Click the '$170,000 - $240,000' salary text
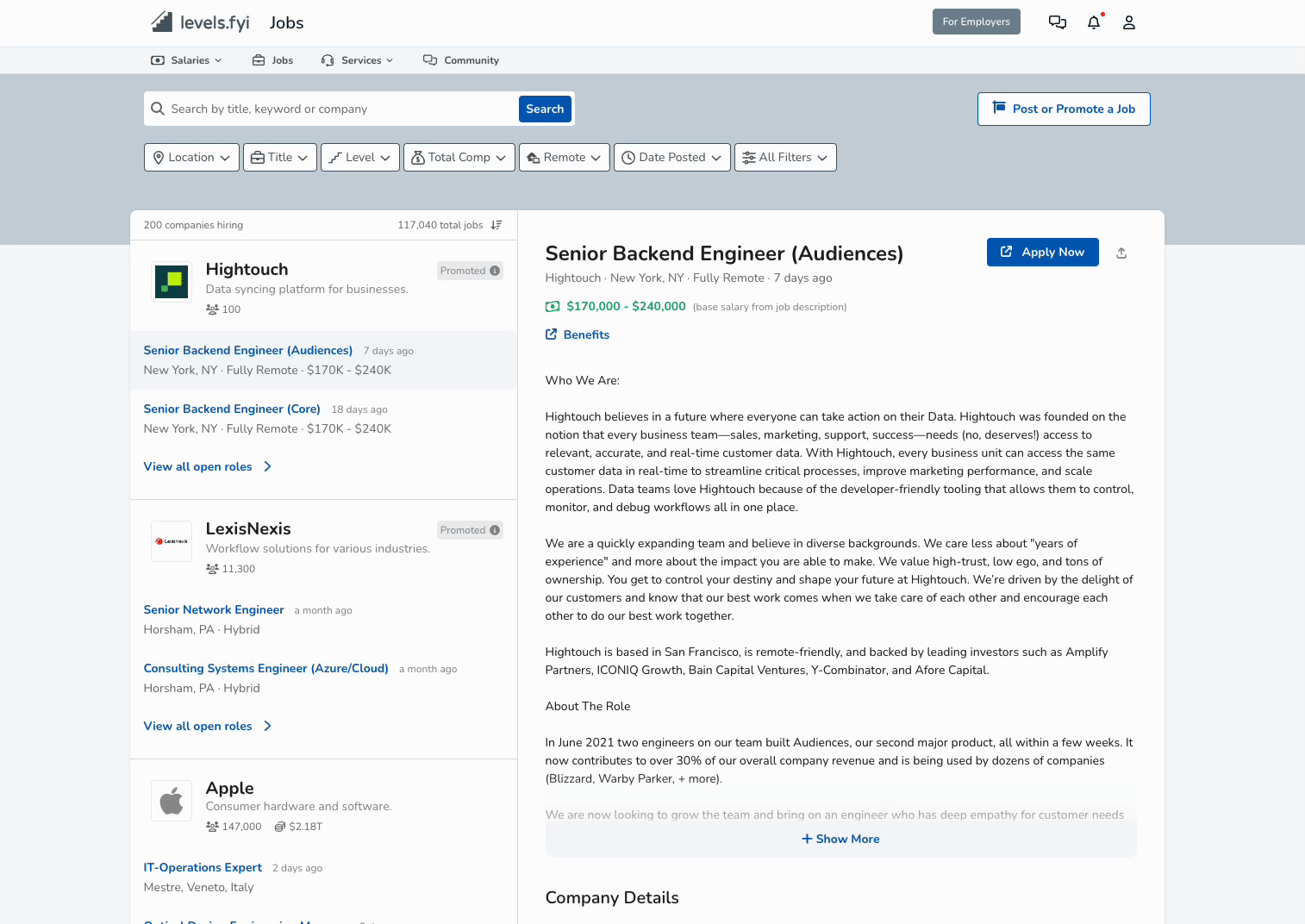This screenshot has width=1305, height=924. point(627,306)
